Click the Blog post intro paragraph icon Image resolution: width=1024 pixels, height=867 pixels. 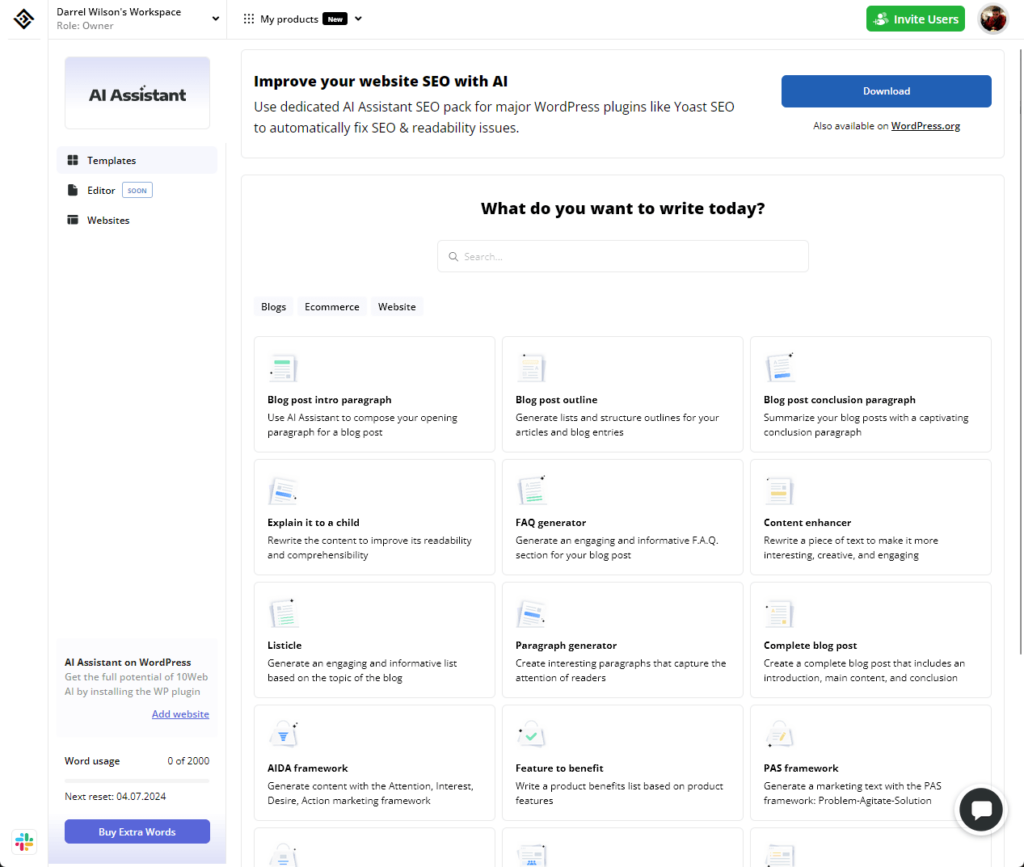pos(283,368)
